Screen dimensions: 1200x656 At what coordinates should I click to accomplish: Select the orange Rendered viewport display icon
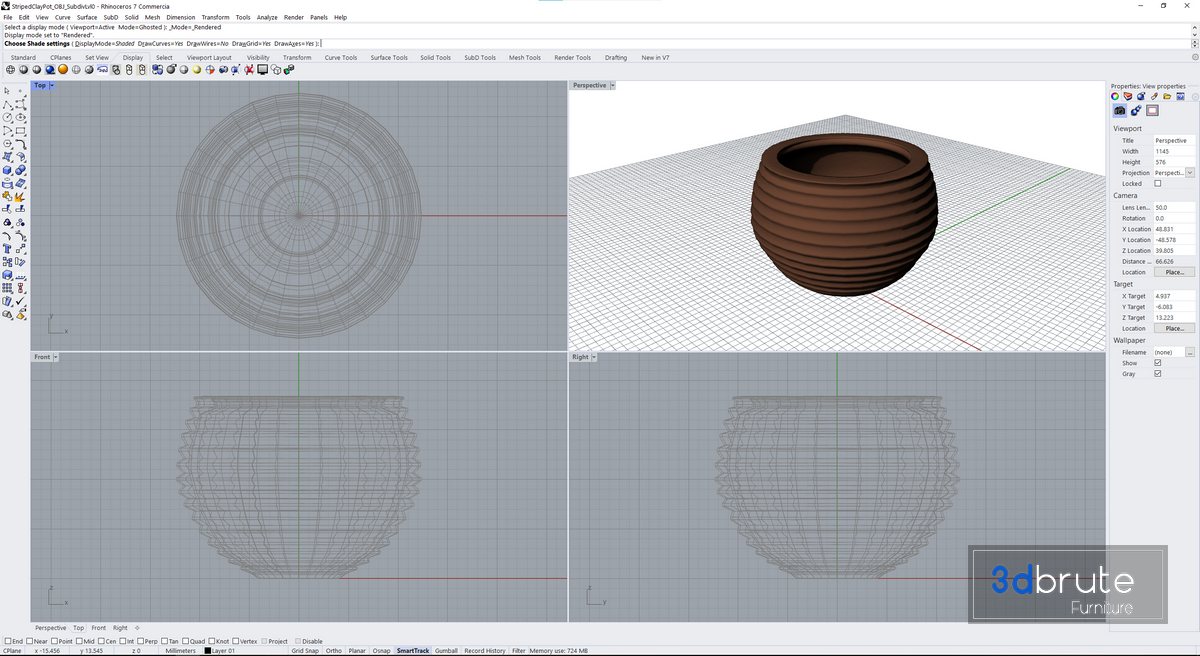(x=62, y=70)
